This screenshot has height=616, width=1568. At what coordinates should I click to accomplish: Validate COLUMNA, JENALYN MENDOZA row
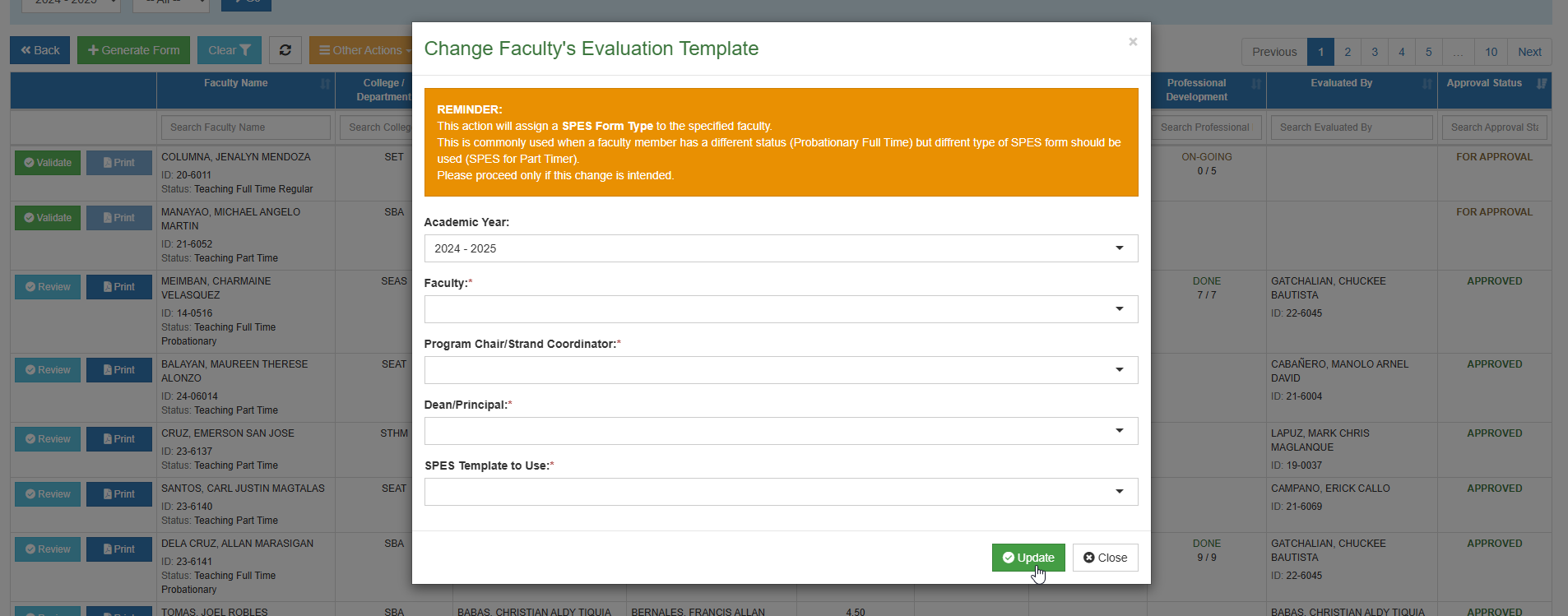[x=48, y=163]
